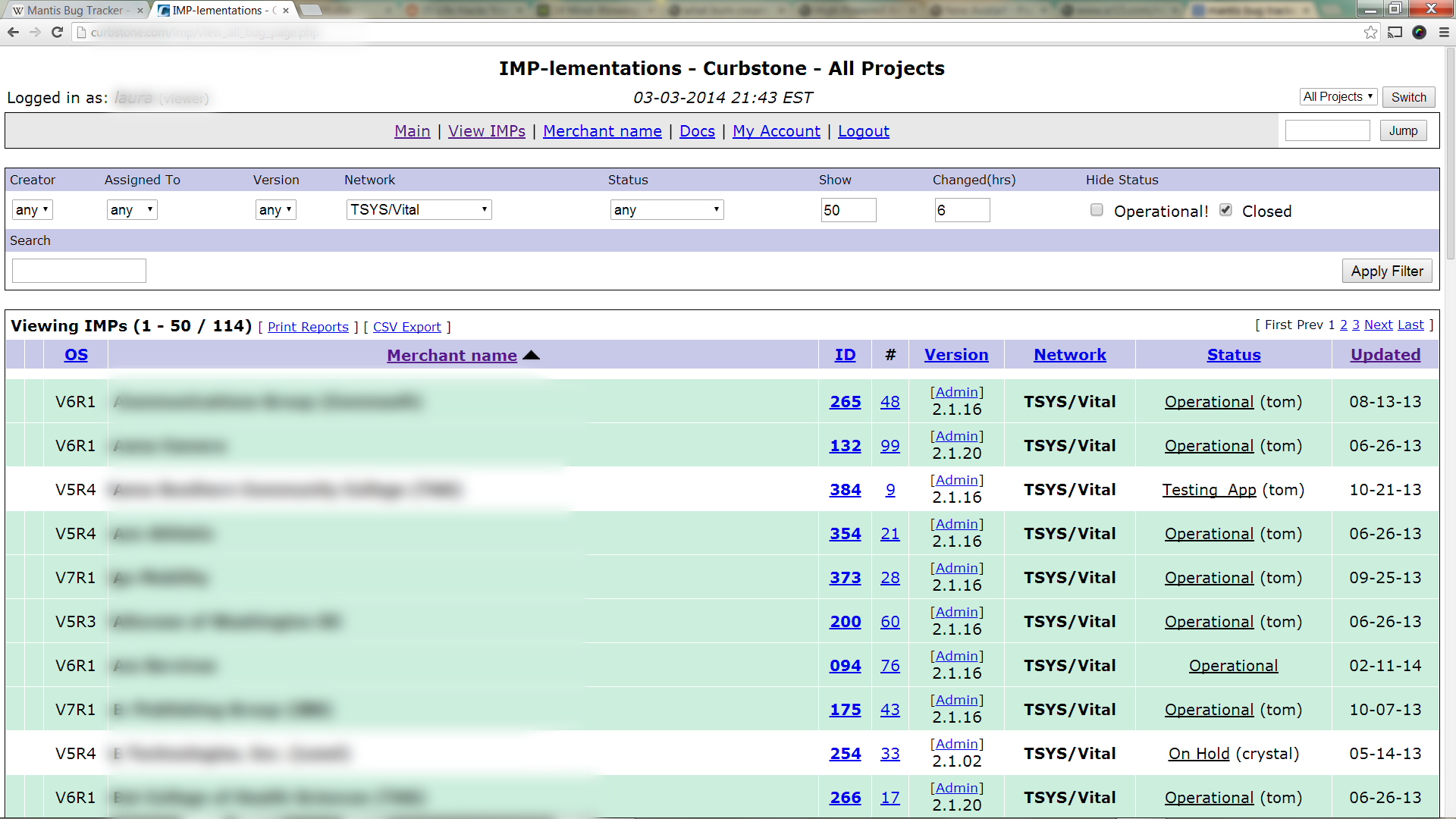Click the browser forward arrow
Viewport: 1456px width, 819px height.
35,32
